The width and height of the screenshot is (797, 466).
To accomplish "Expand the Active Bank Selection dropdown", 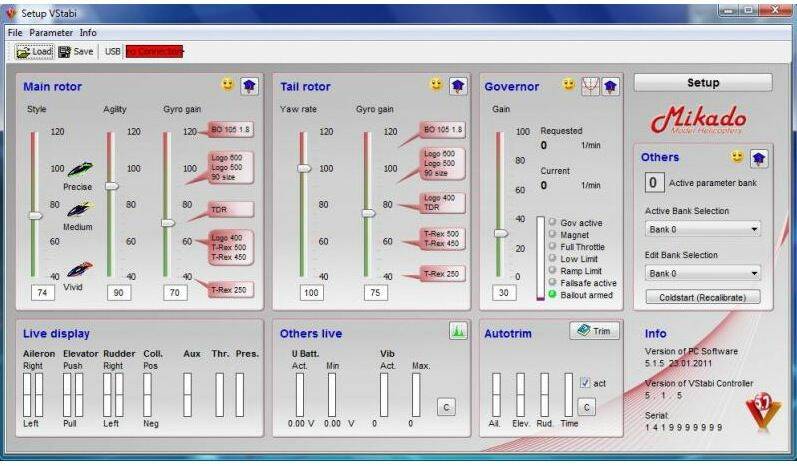I will [701, 229].
